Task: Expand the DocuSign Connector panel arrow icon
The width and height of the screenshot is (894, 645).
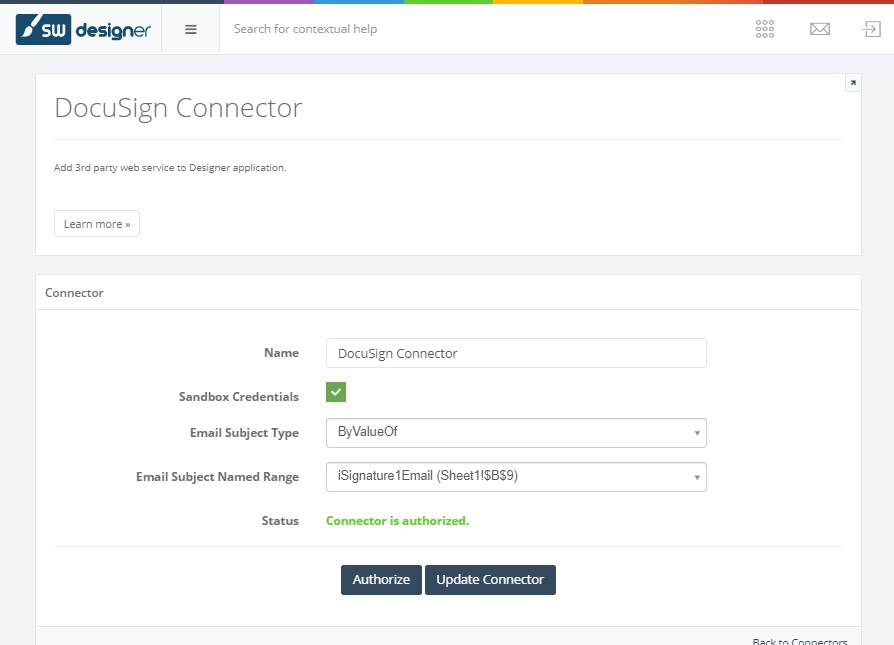Action: pos(853,83)
